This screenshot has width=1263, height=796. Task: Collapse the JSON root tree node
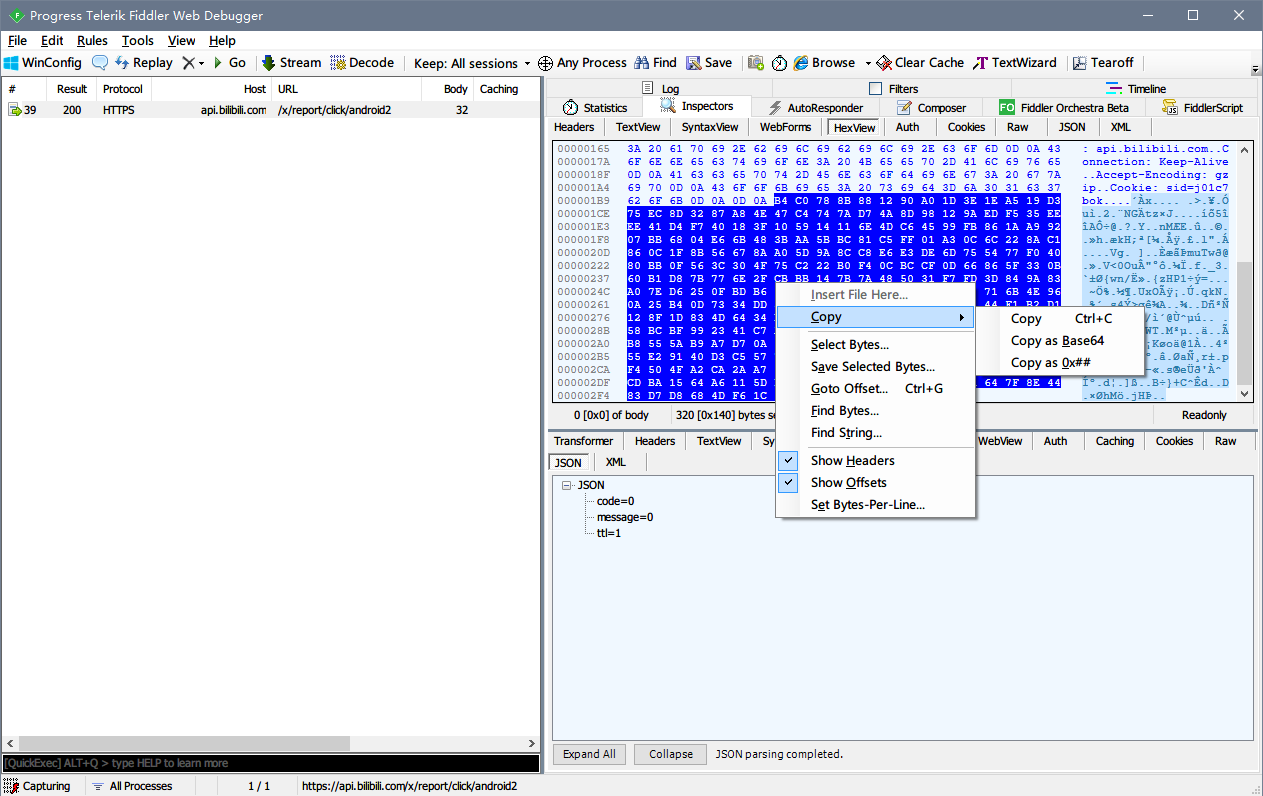tap(566, 485)
